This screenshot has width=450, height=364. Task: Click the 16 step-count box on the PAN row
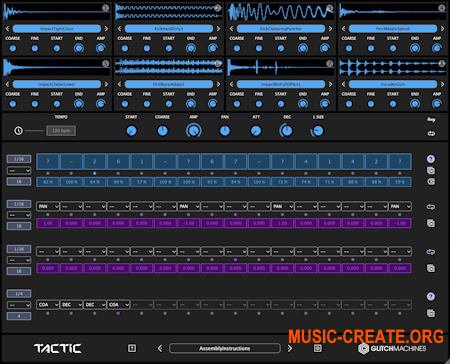19,226
